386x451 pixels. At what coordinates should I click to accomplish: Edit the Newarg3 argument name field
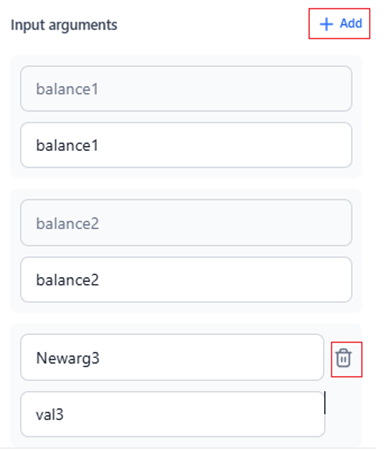[x=172, y=357]
